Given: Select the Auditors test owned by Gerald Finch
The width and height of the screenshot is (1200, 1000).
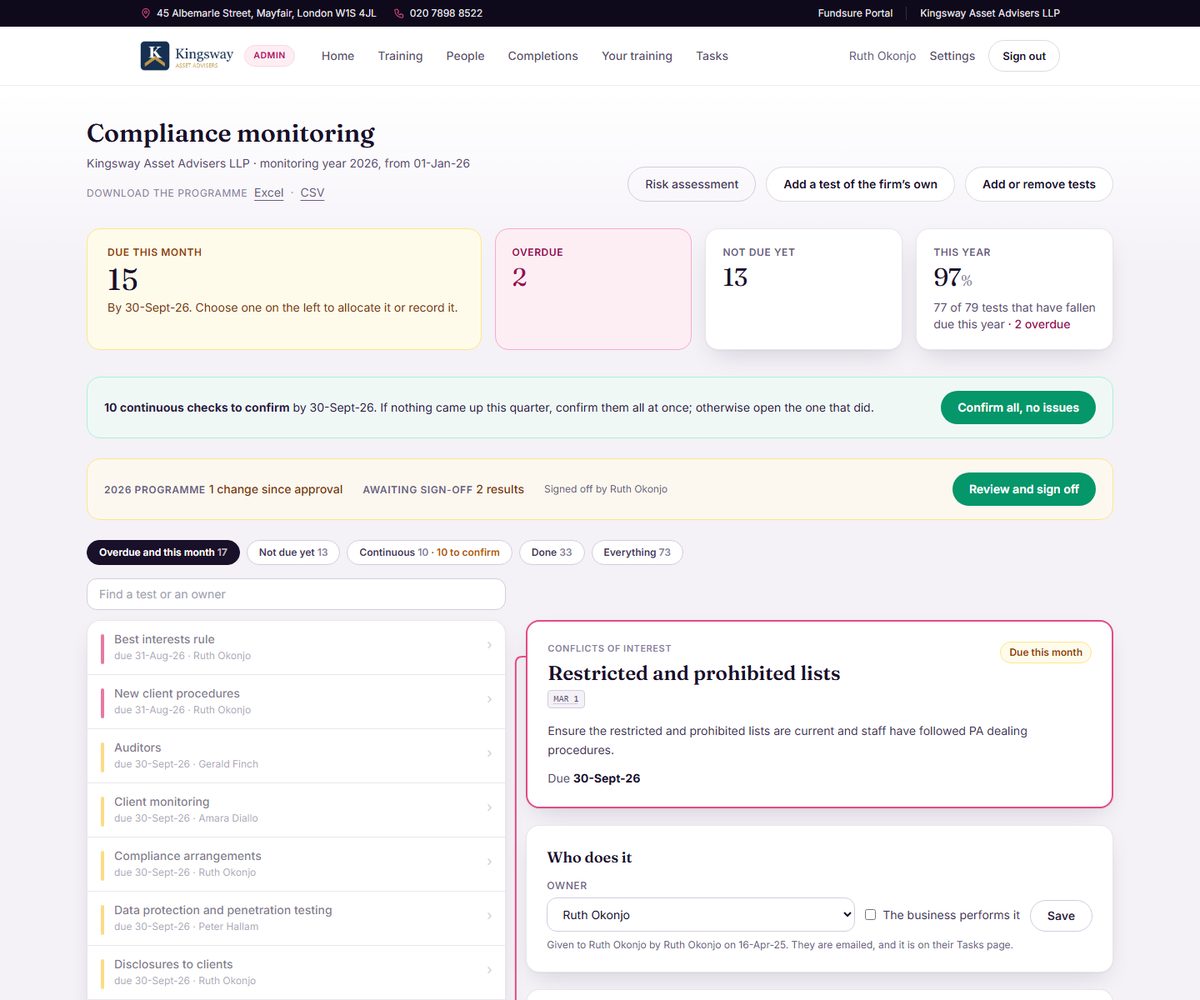Looking at the screenshot, I should tap(296, 755).
